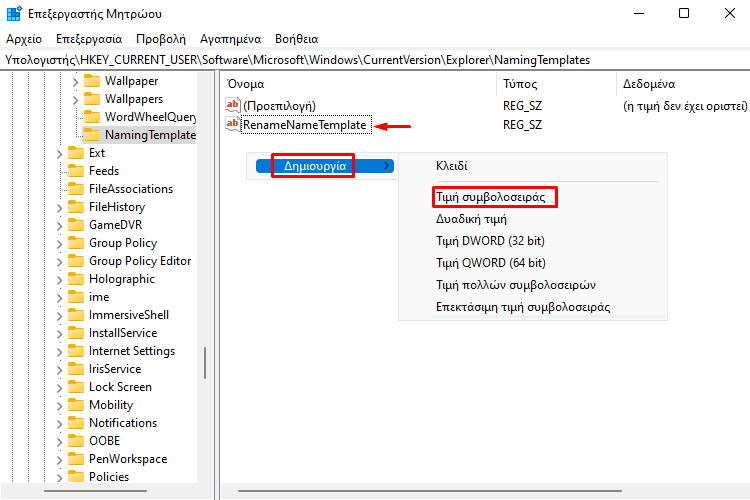Click the Notifications folder icon

pos(76,422)
